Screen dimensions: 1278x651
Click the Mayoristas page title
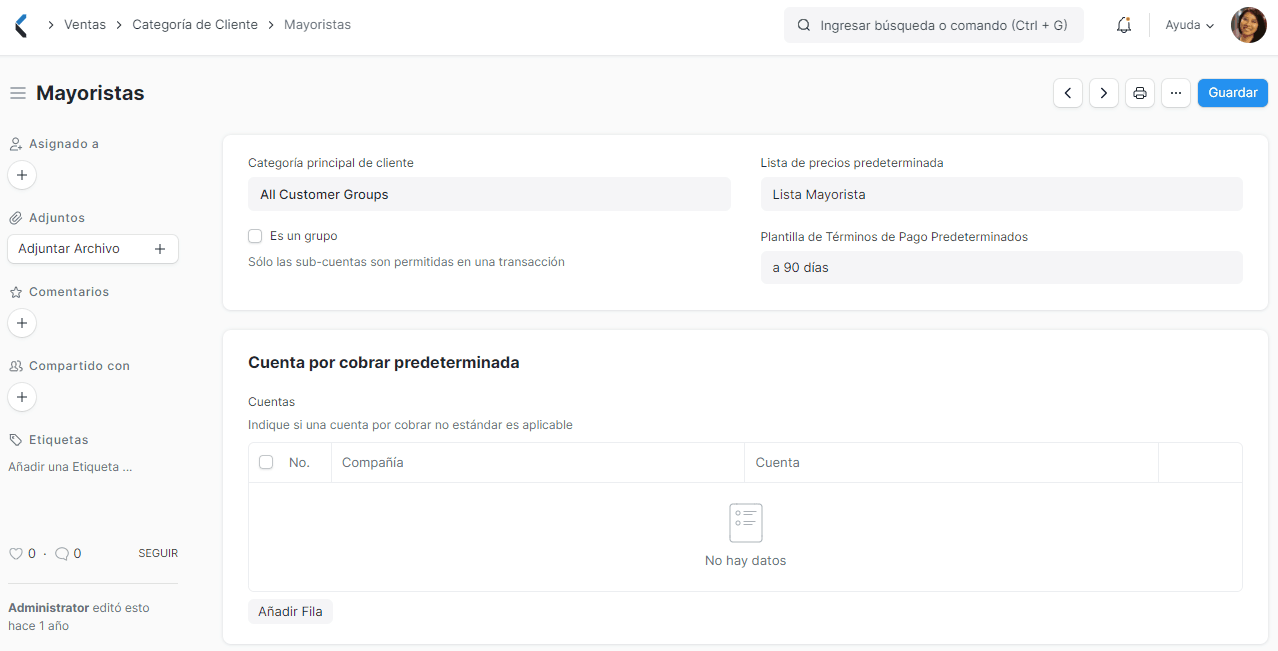pyautogui.click(x=90, y=93)
